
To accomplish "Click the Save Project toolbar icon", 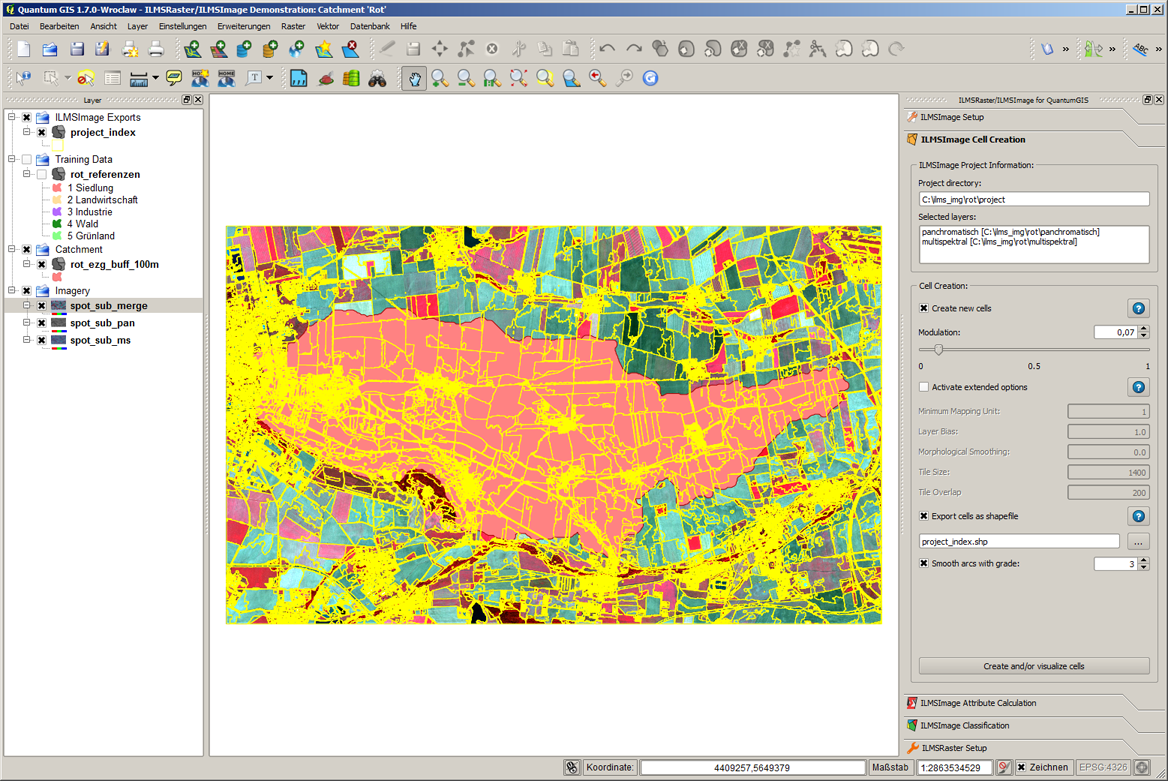I will click(76, 49).
